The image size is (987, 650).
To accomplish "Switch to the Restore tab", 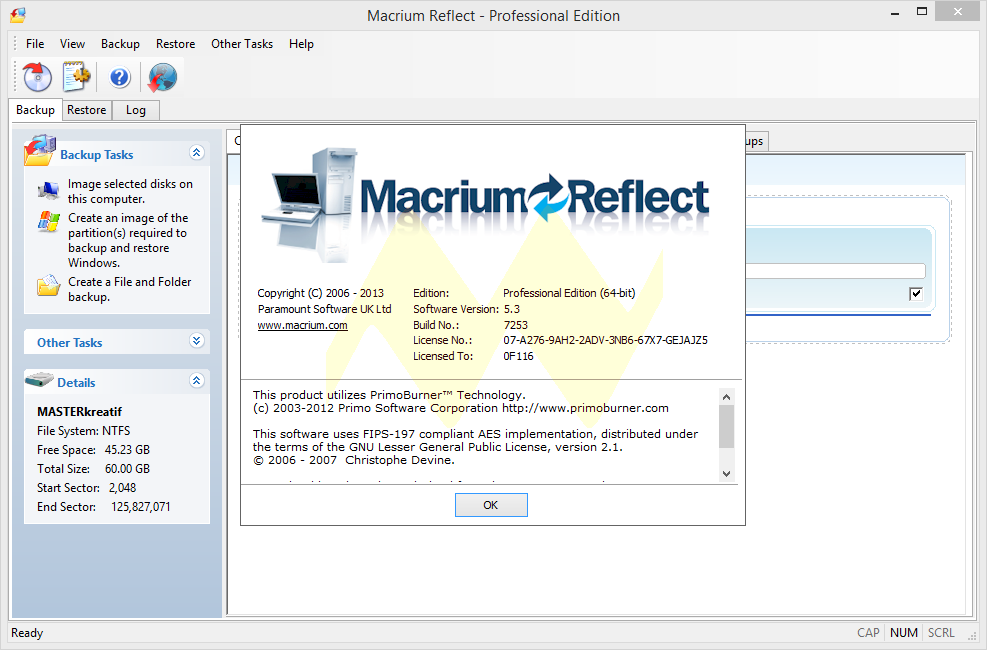I will tap(87, 109).
